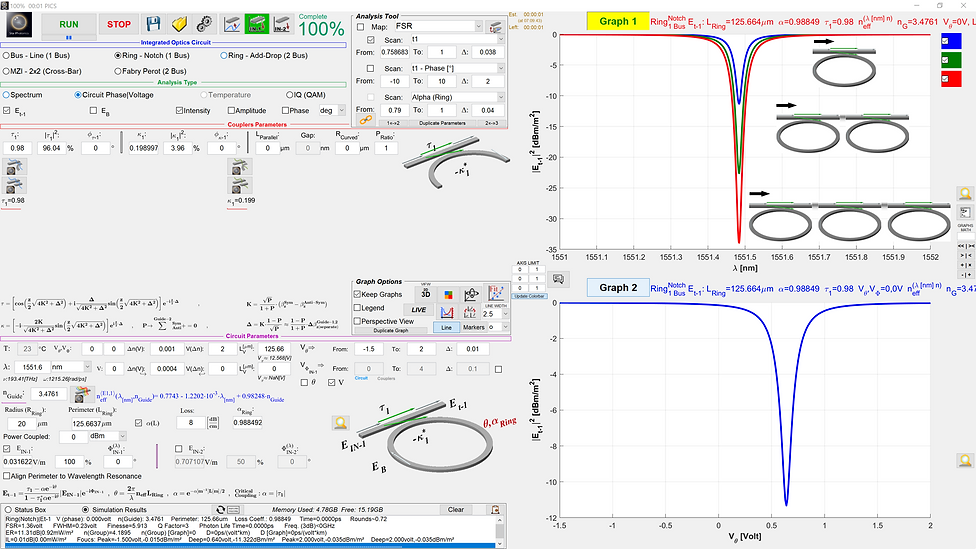Click the red arrows swap graphs icon
Screen dimensions: 976x549
[x=470, y=311]
